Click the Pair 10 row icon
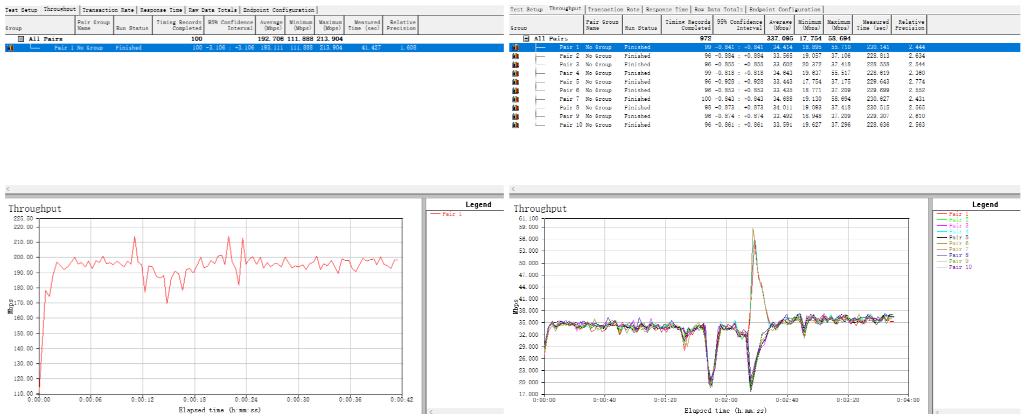The width and height of the screenshot is (1026, 418). point(516,124)
